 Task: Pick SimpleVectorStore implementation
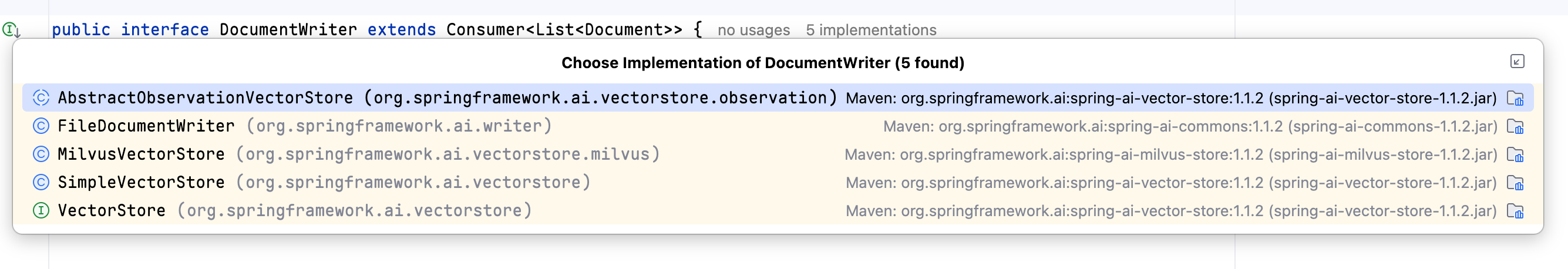[778, 182]
